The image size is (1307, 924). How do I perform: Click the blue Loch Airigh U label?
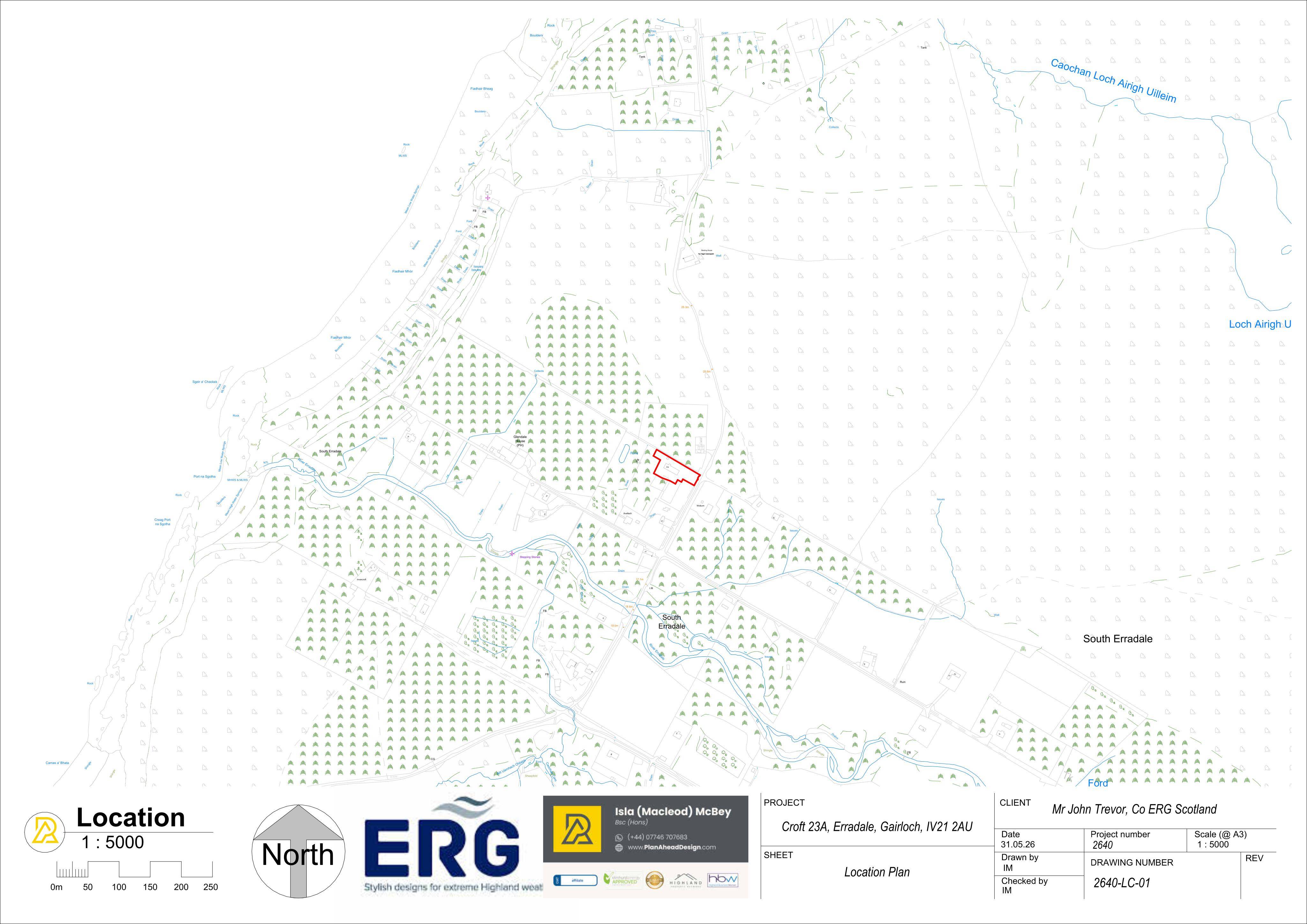click(1260, 324)
